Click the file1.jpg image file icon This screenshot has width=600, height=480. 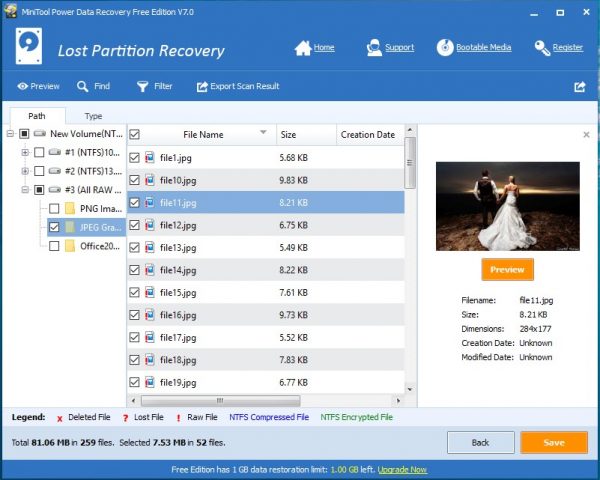click(150, 157)
